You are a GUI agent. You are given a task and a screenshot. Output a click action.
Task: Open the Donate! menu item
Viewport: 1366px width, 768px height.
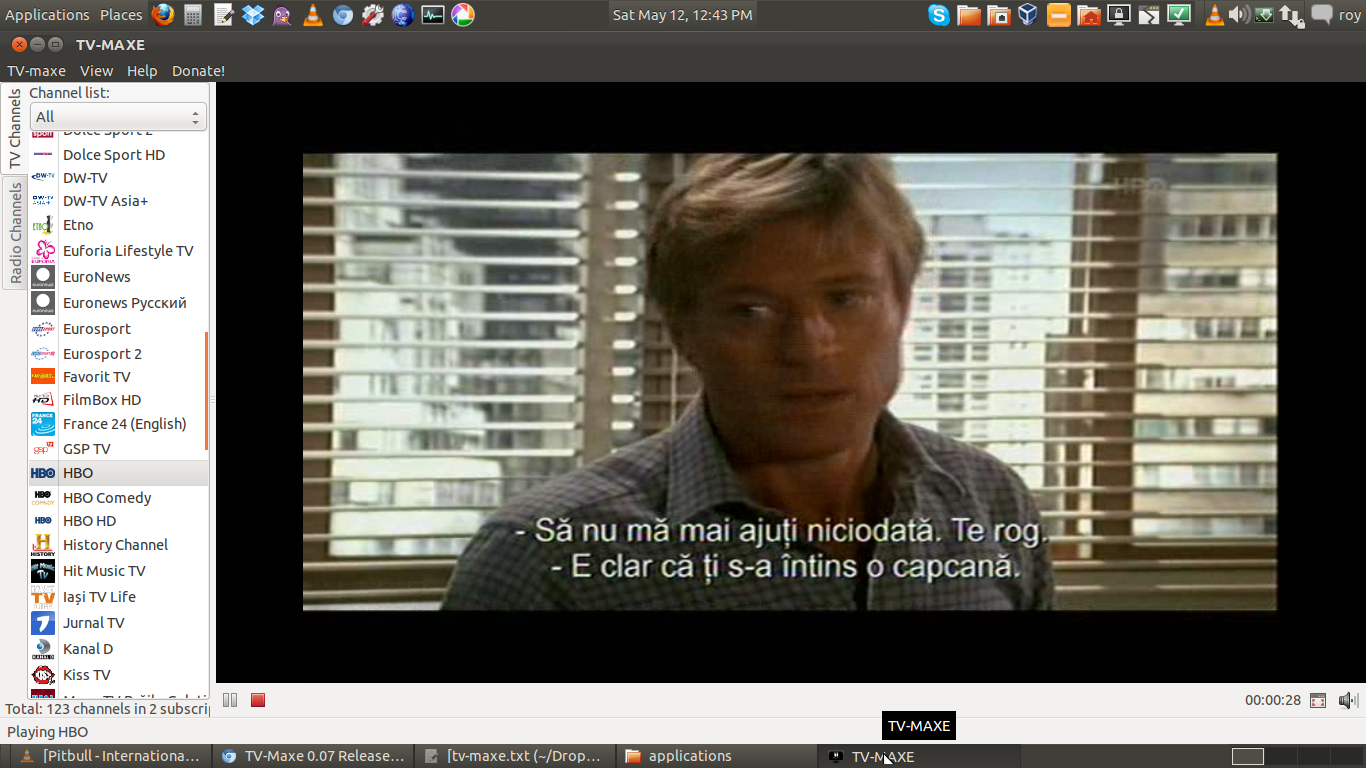click(x=198, y=71)
